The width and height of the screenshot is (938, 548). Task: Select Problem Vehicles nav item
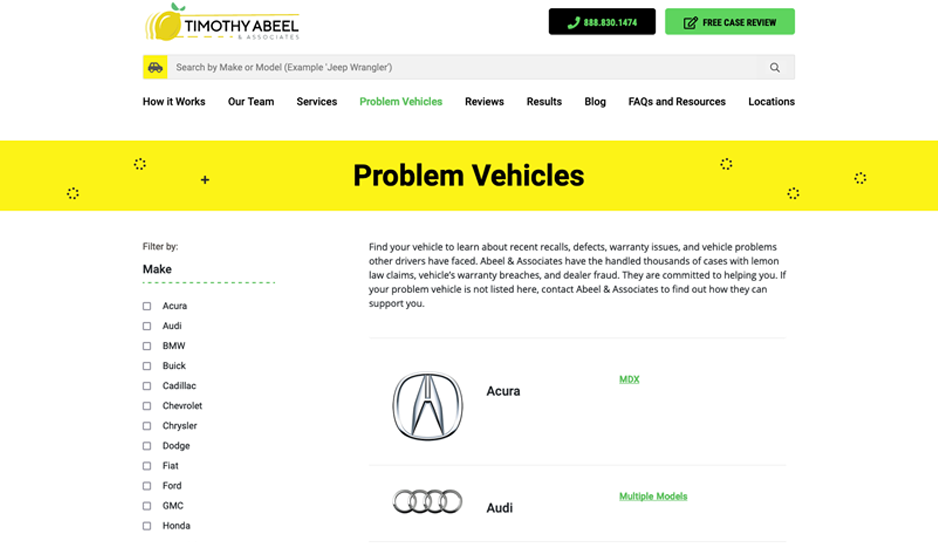click(x=401, y=102)
